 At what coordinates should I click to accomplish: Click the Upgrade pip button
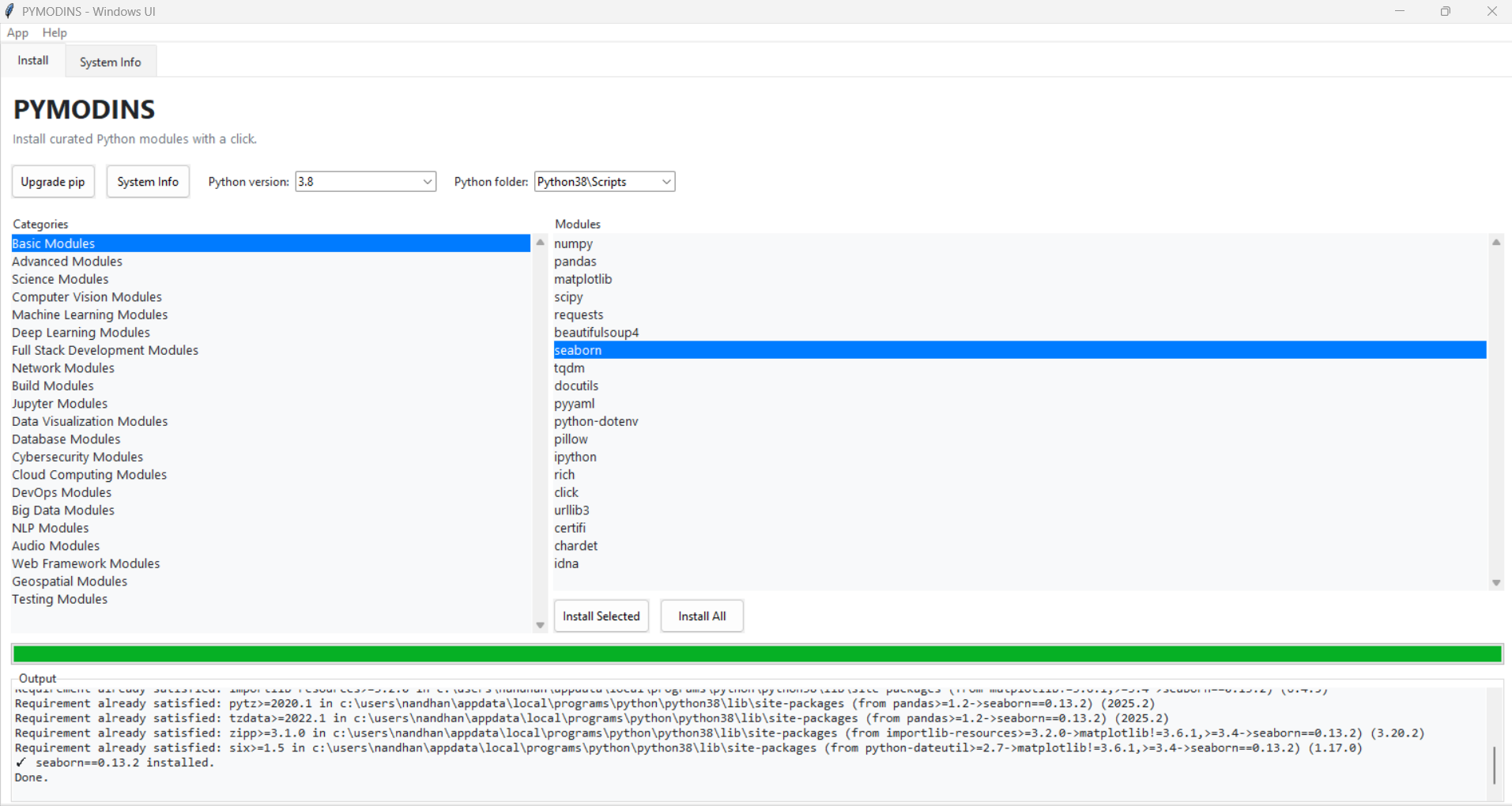tap(53, 181)
